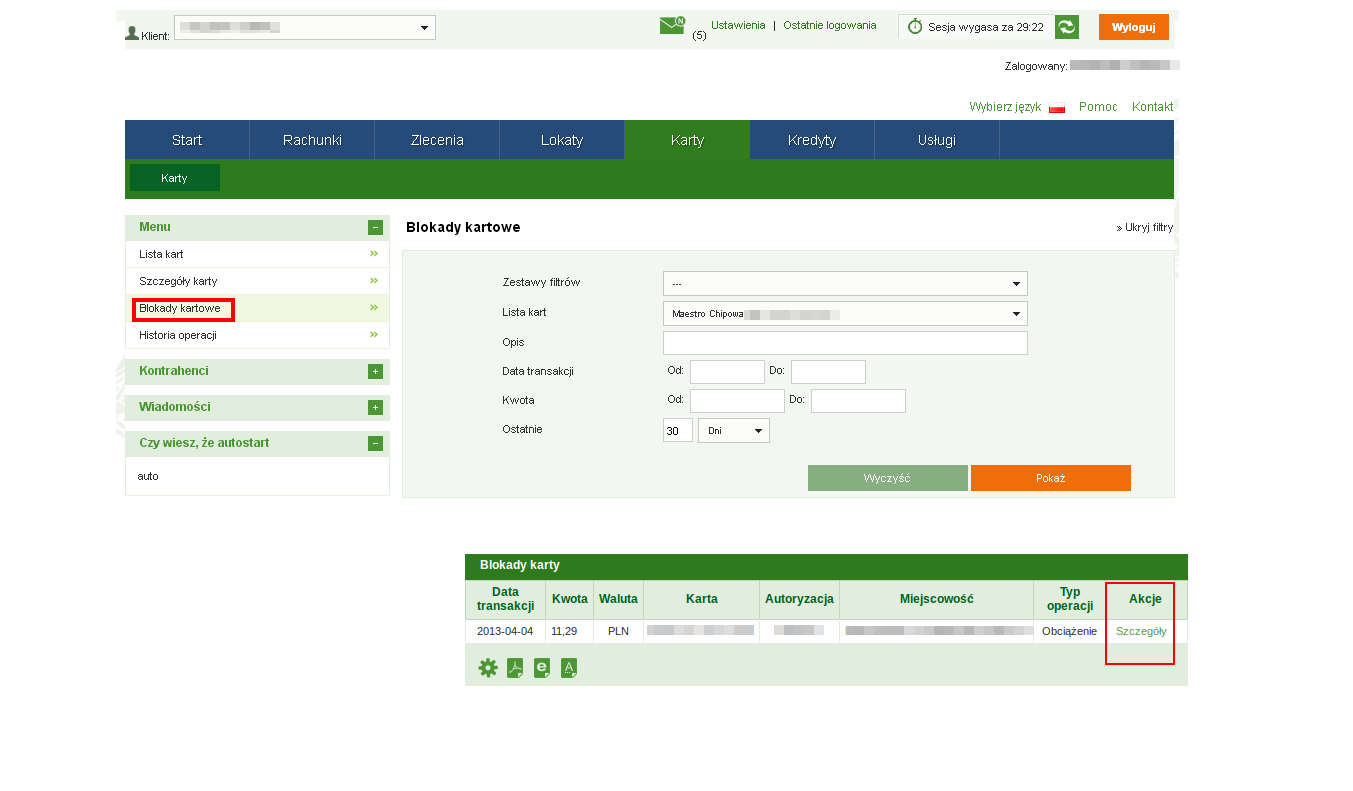The height and width of the screenshot is (791, 1353).
Task: Export card blocks to PDF
Action: pos(515,668)
